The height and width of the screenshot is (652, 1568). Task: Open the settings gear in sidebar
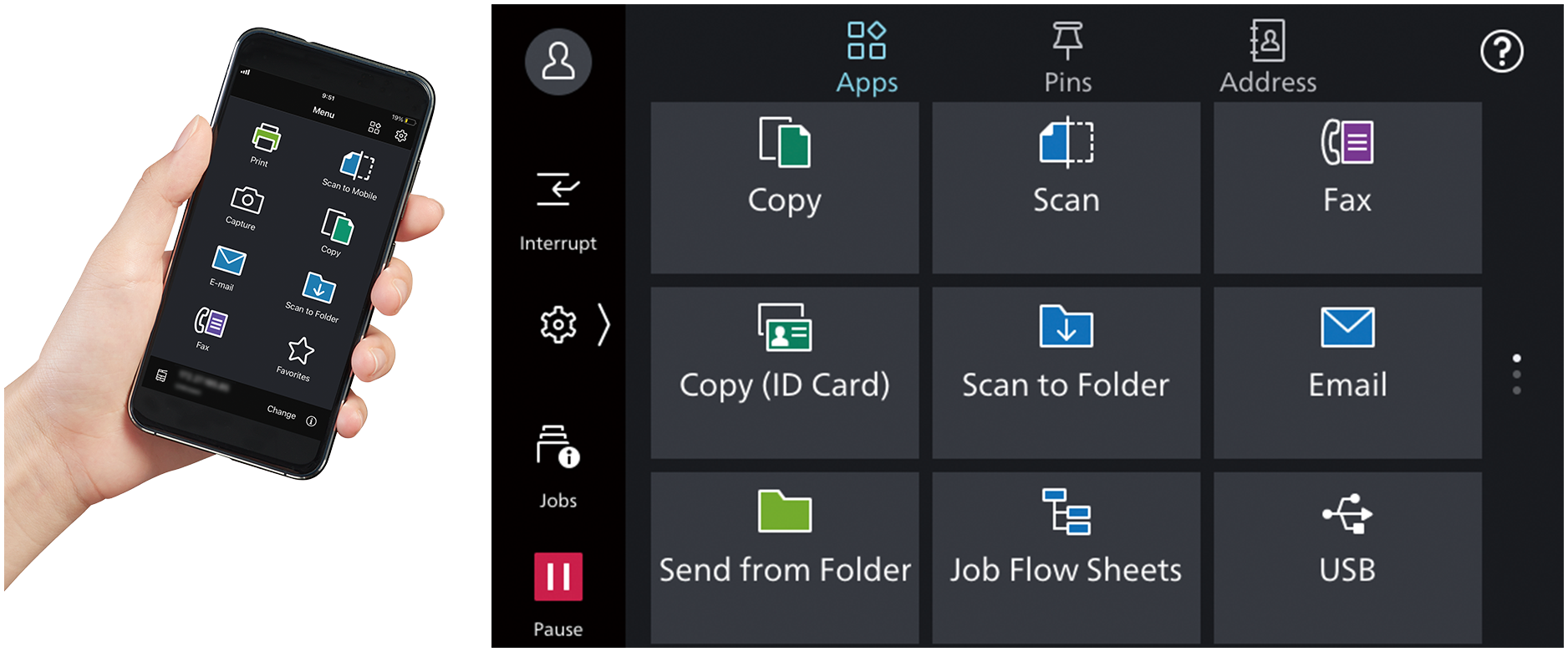[x=557, y=324]
